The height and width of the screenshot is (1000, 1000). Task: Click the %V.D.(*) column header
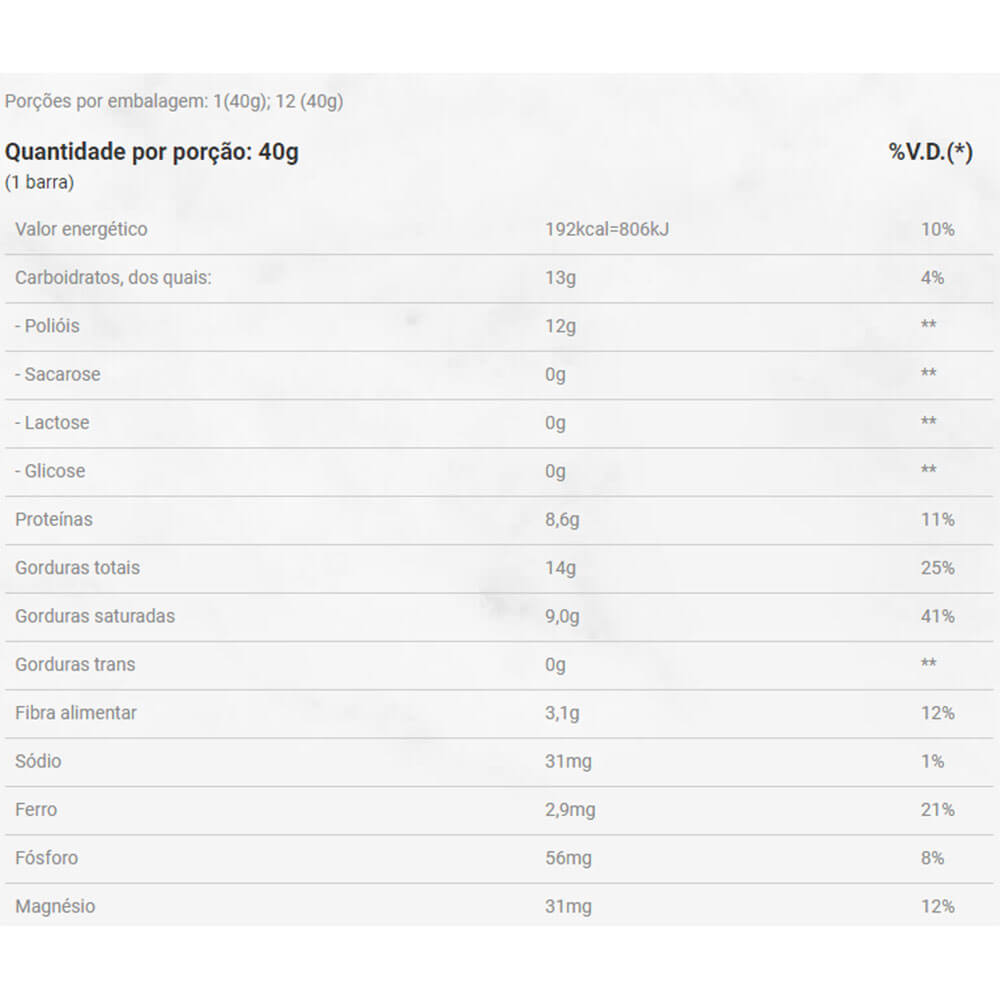click(x=930, y=152)
